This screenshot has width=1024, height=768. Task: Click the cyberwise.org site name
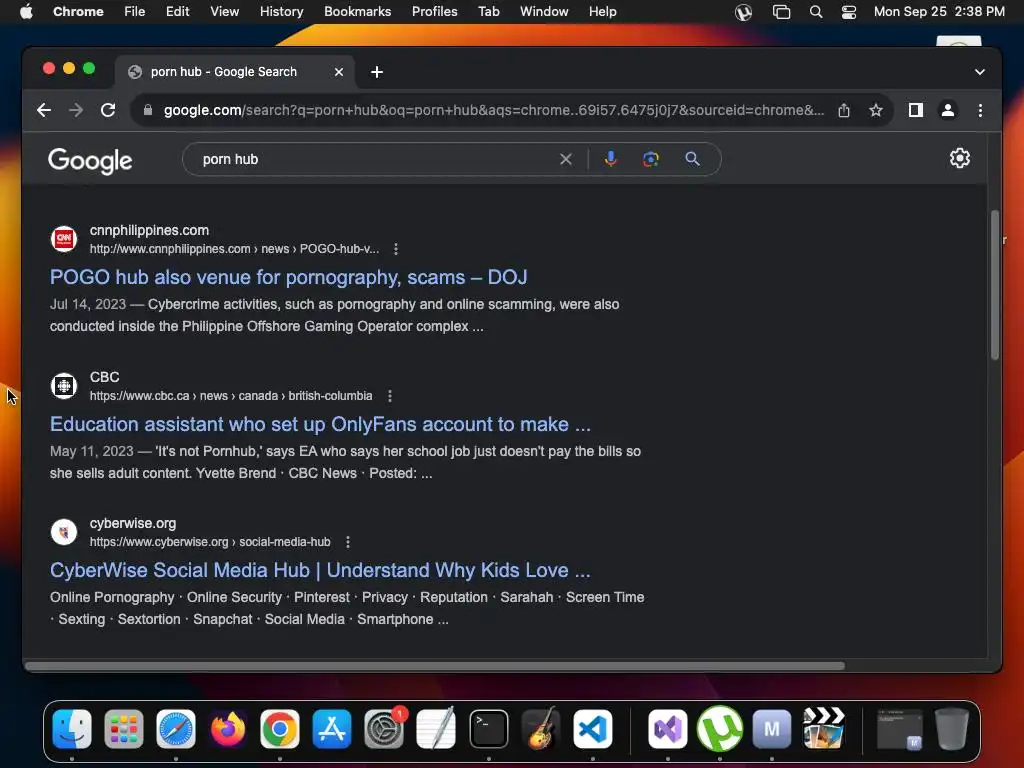133,524
